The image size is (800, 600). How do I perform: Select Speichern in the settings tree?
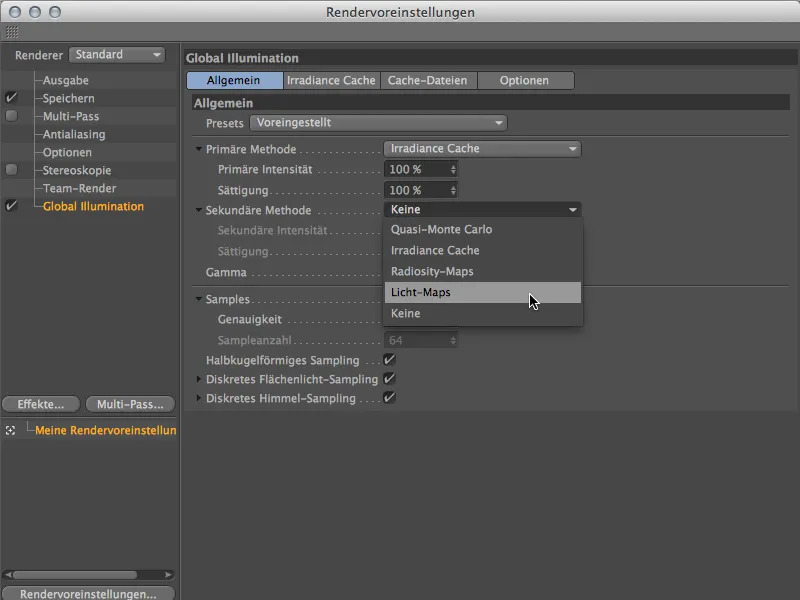pyautogui.click(x=68, y=98)
